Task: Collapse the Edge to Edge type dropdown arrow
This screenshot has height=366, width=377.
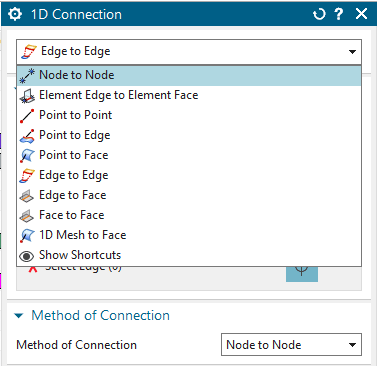Action: (x=352, y=52)
